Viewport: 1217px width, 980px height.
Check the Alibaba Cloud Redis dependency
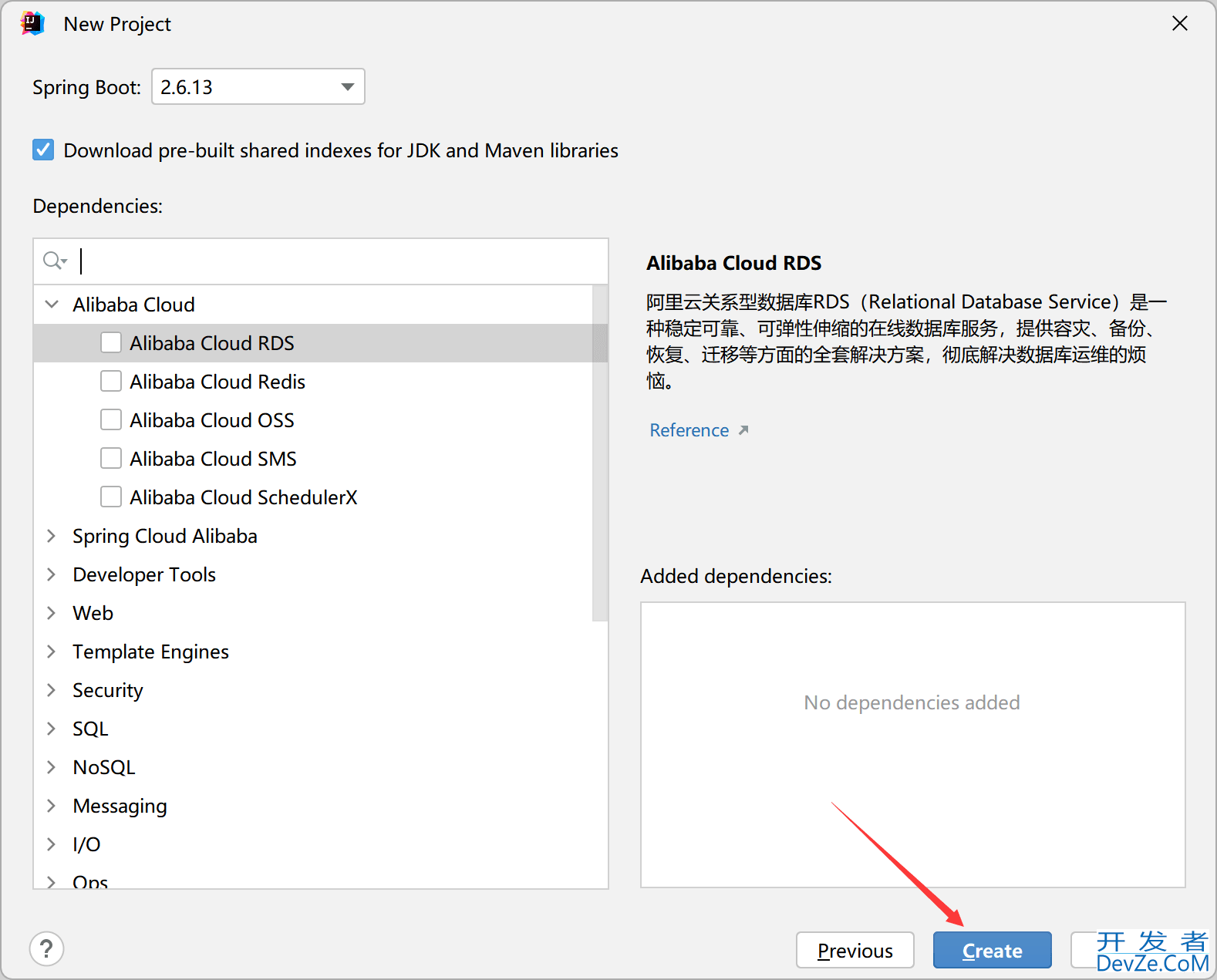tap(111, 381)
